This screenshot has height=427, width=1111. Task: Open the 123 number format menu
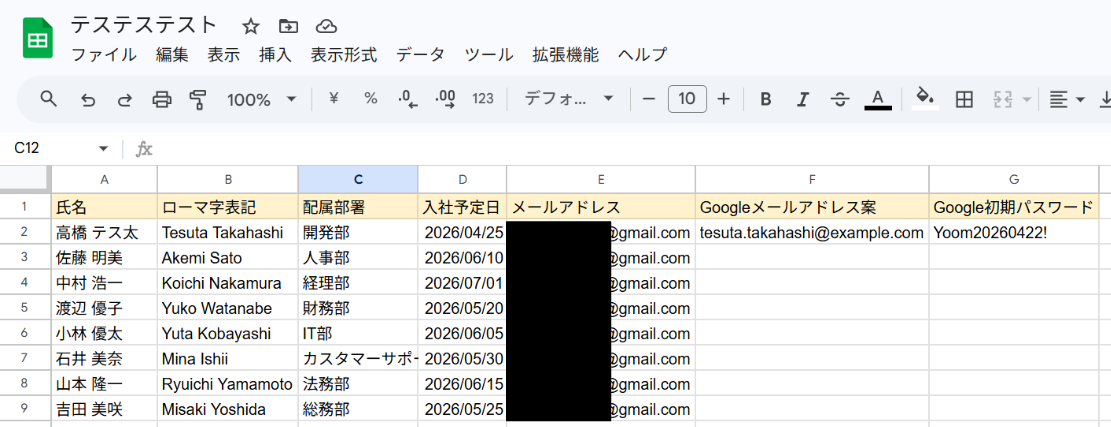tap(483, 99)
